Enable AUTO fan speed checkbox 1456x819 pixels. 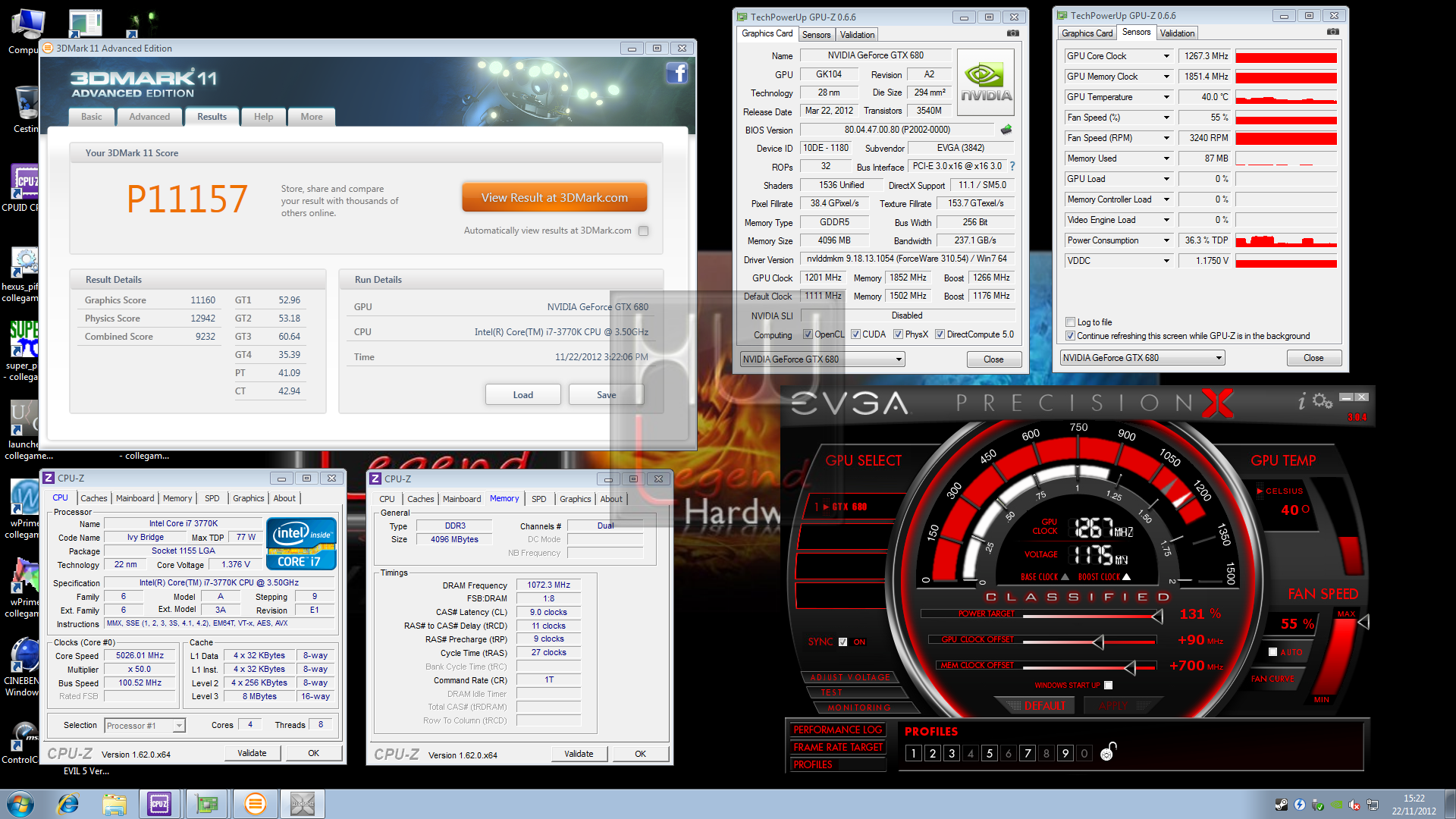click(1273, 651)
